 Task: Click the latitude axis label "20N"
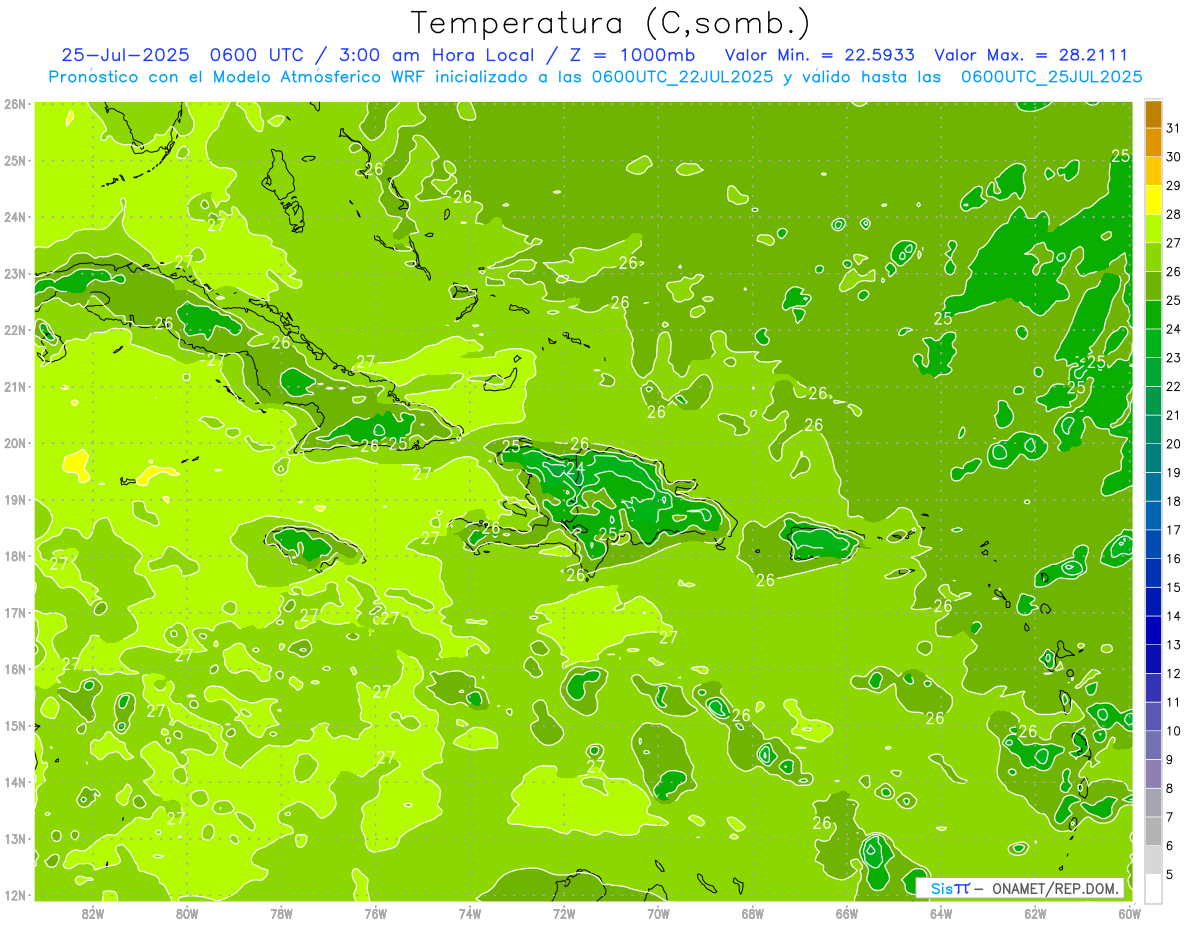click(x=15, y=443)
